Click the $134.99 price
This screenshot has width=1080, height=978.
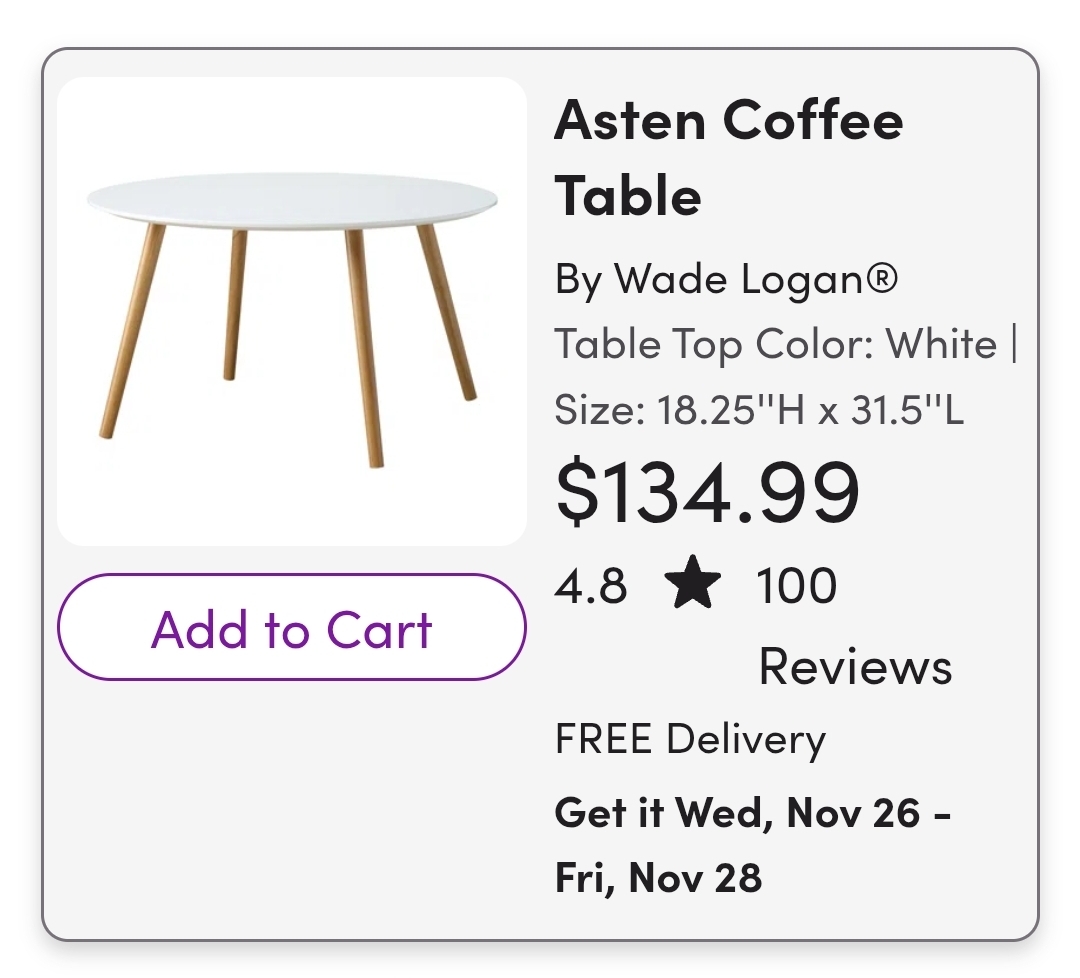(x=707, y=493)
